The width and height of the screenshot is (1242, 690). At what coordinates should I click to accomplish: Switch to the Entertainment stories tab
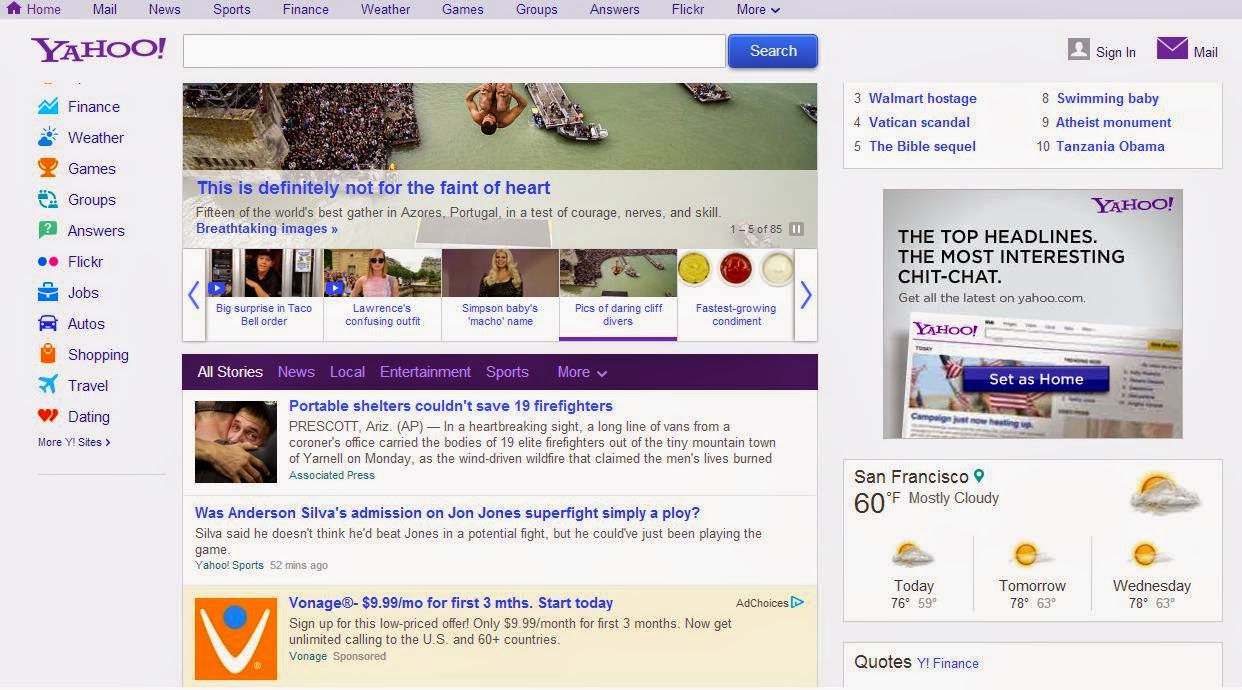point(425,372)
